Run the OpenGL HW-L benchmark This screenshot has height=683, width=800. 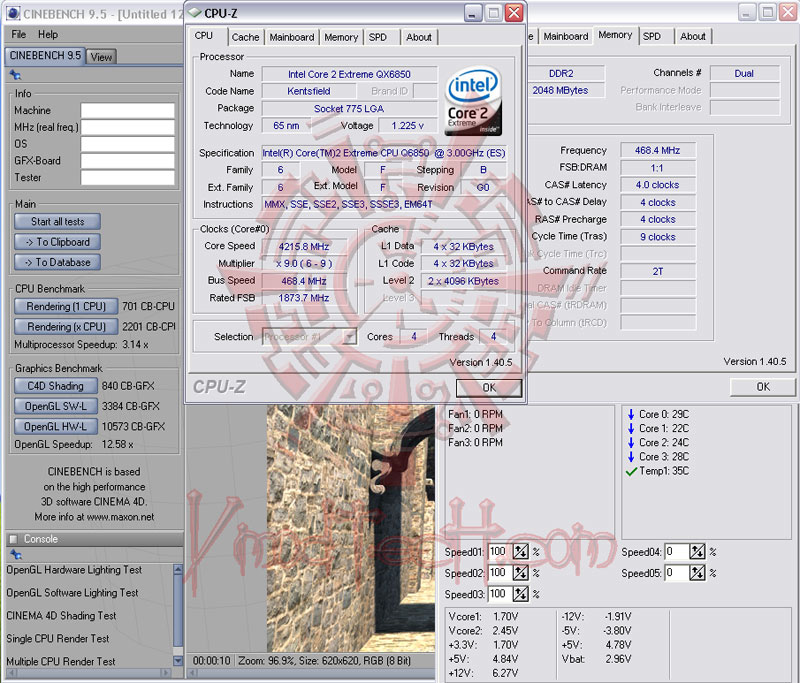click(56, 426)
